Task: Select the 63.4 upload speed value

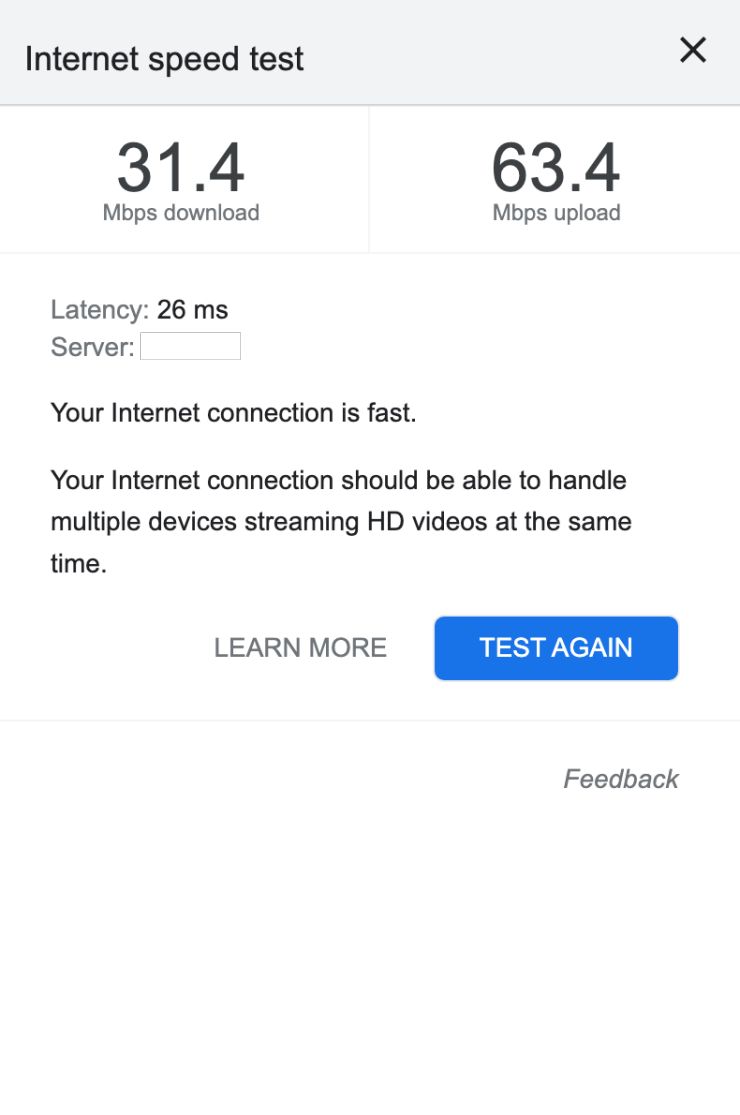Action: click(556, 168)
